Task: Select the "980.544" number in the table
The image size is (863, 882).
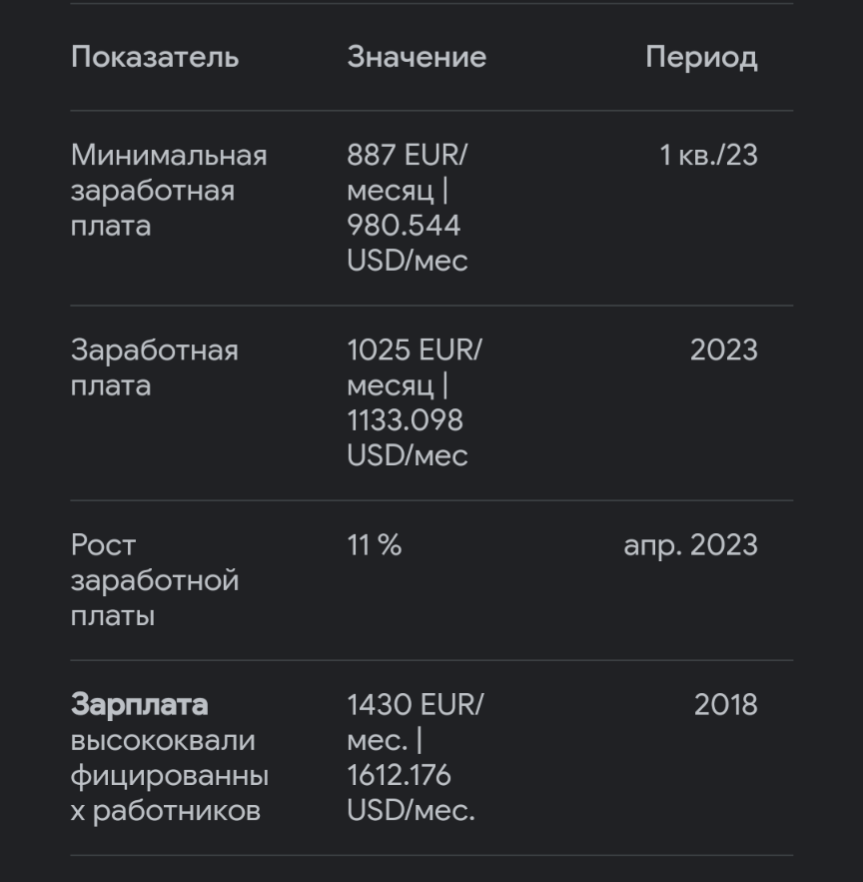Action: click(x=403, y=226)
